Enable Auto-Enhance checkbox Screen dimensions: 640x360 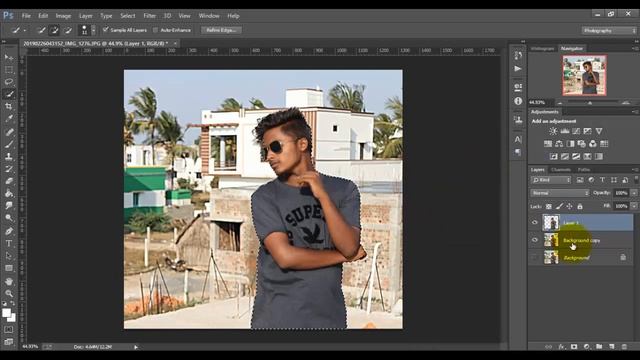pos(156,30)
